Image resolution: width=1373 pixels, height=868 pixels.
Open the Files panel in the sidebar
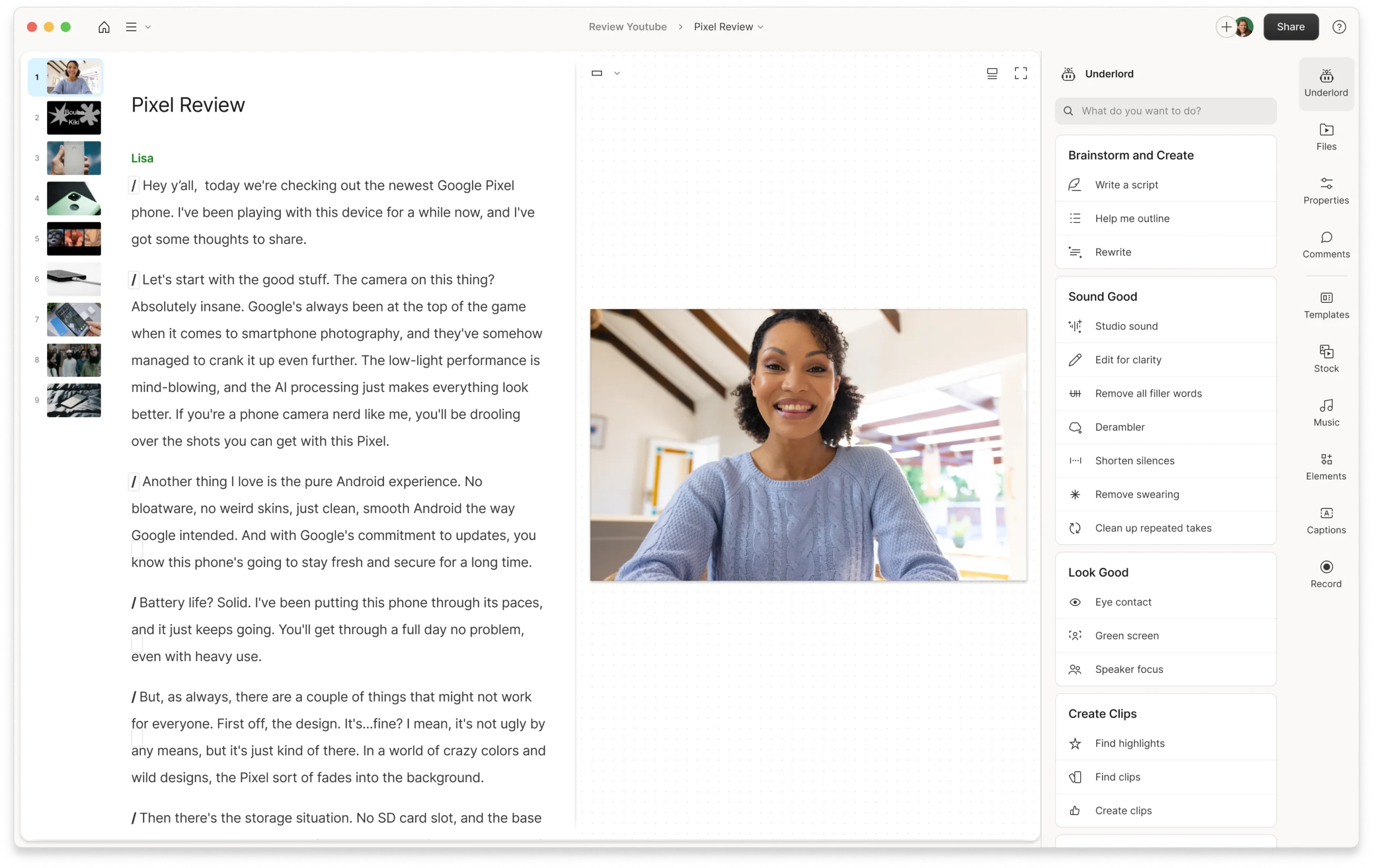[1326, 136]
